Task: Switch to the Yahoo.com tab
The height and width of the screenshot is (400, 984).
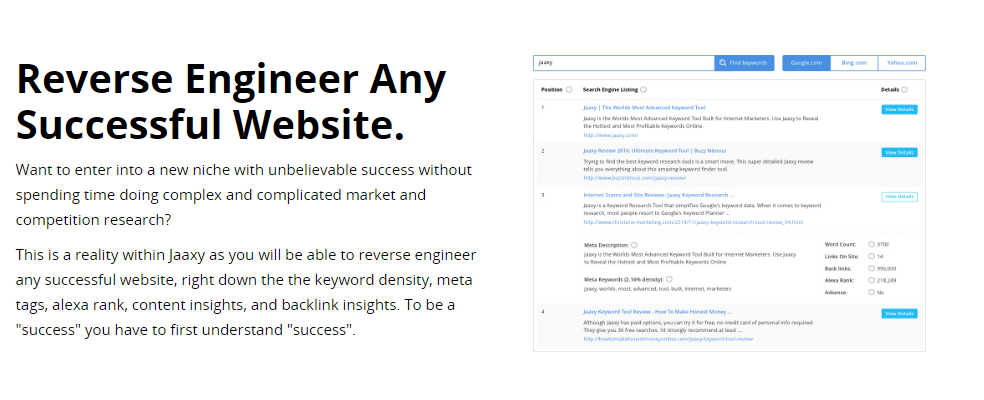Action: click(x=902, y=63)
